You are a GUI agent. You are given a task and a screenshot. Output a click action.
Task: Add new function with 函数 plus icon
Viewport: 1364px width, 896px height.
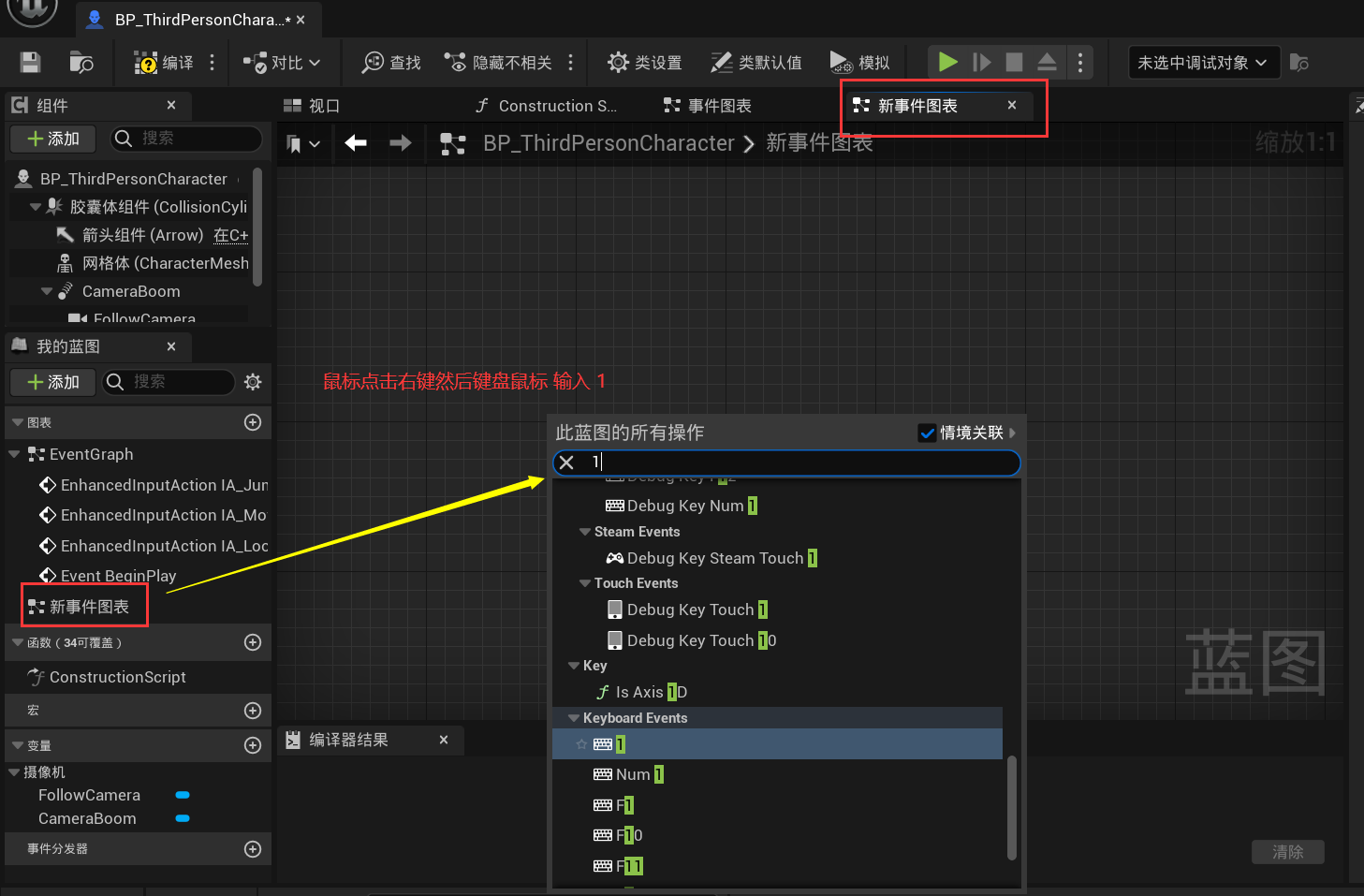[x=253, y=642]
